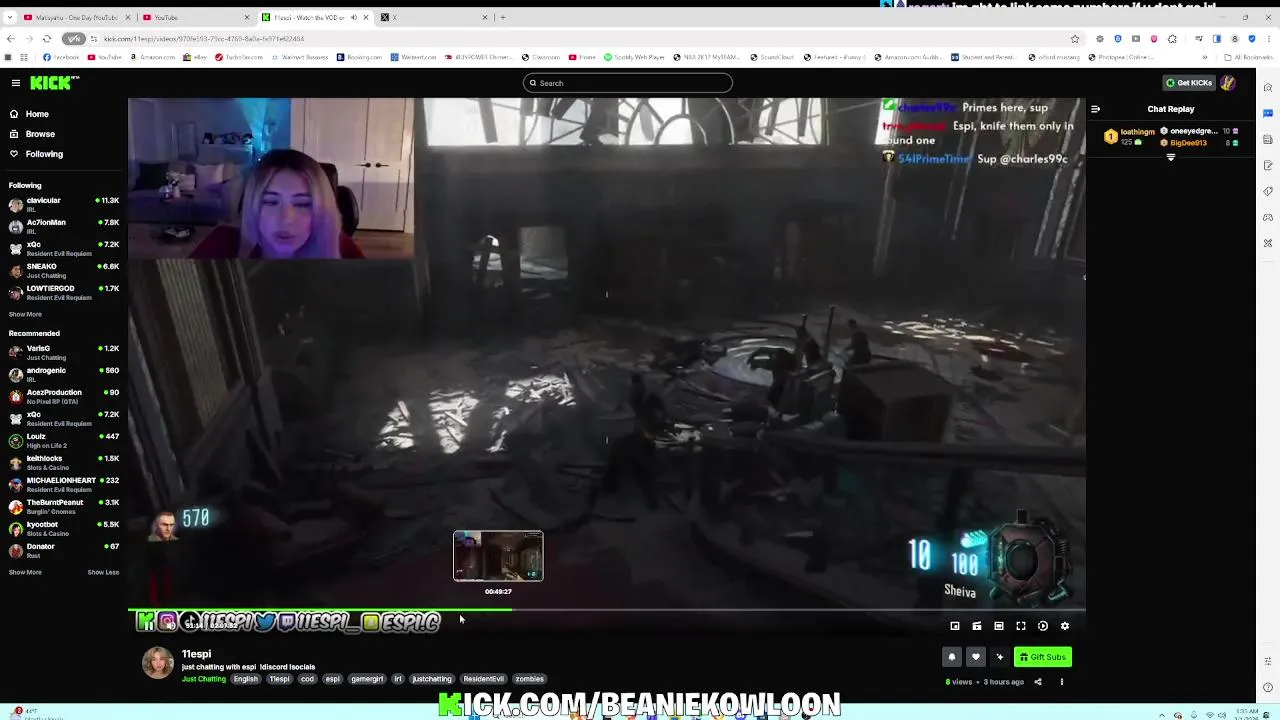Open more options three-dot menu
Viewport: 1280px width, 720px height.
[1062, 682]
